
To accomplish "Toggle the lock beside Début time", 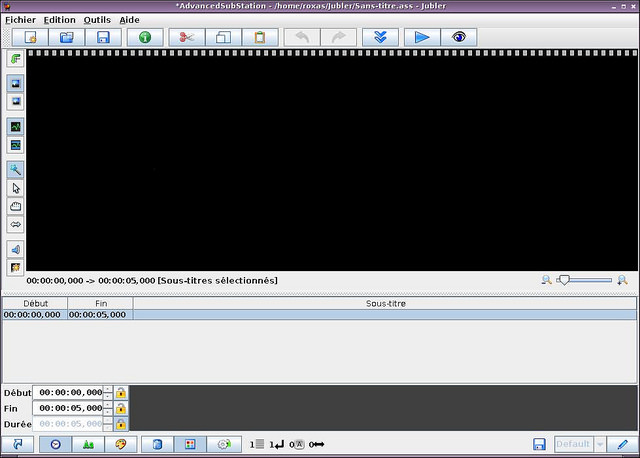I will tap(121, 393).
